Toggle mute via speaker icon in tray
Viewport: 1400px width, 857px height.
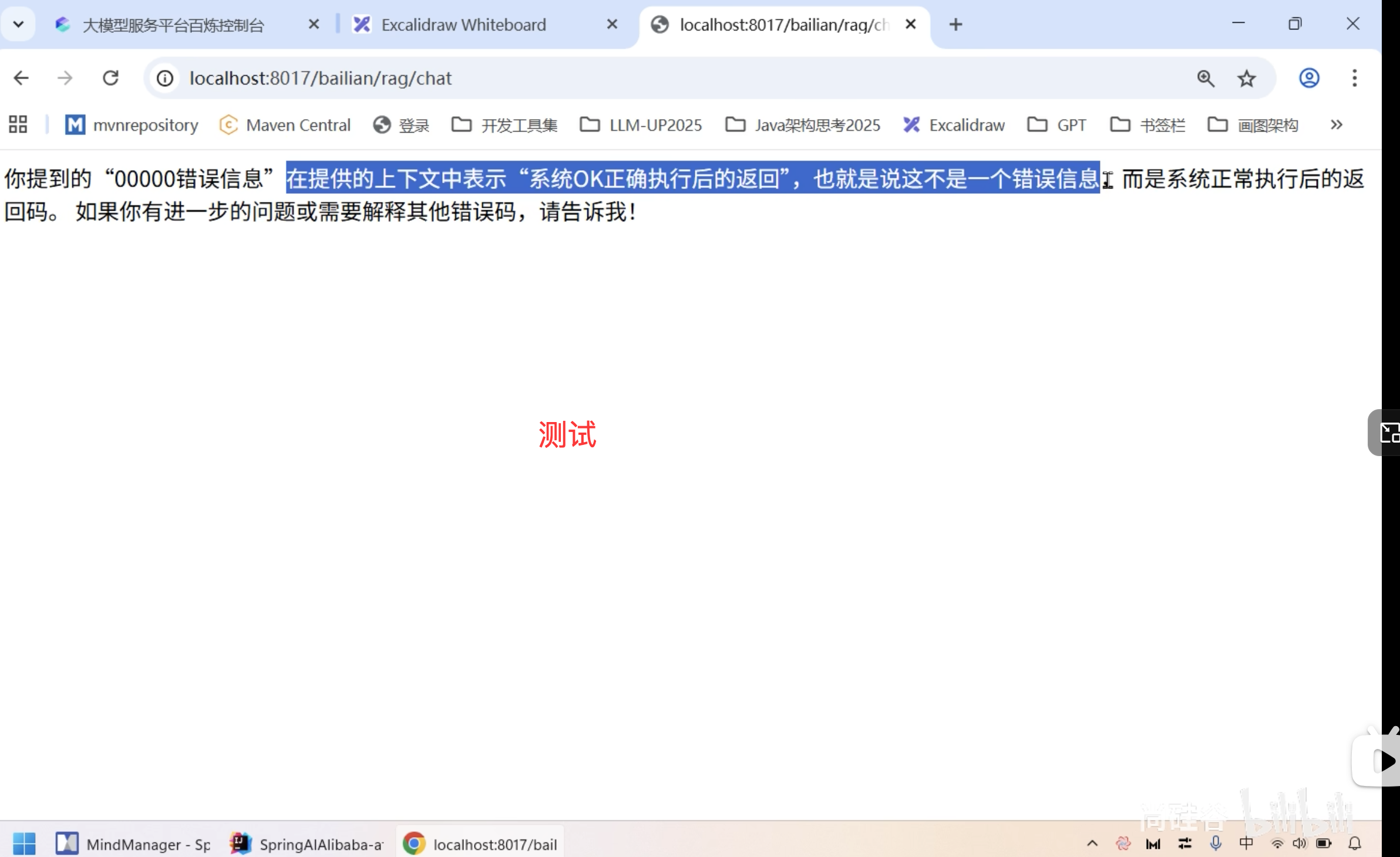tap(1299, 843)
